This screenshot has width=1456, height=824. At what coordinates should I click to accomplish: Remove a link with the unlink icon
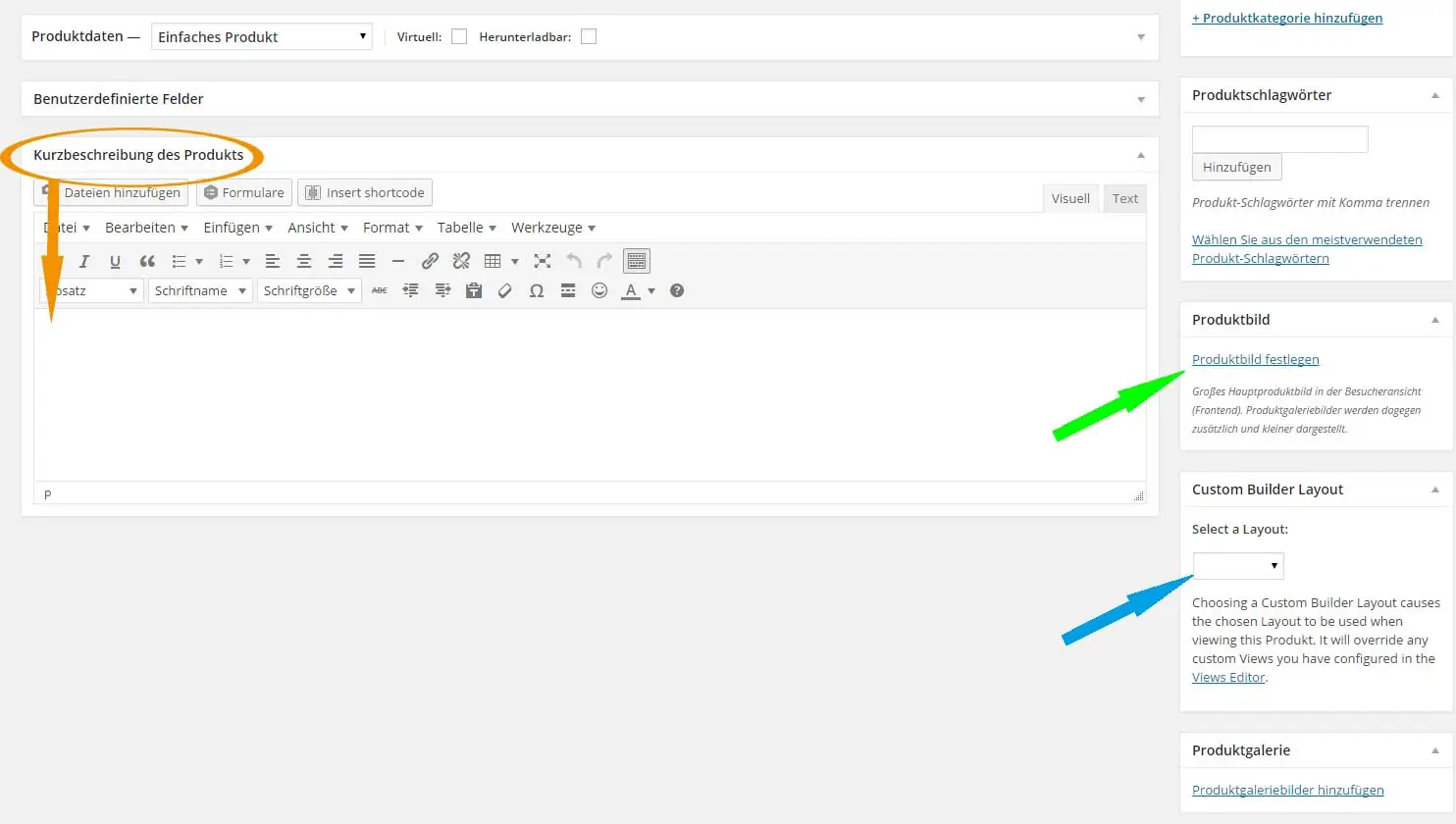click(x=460, y=261)
